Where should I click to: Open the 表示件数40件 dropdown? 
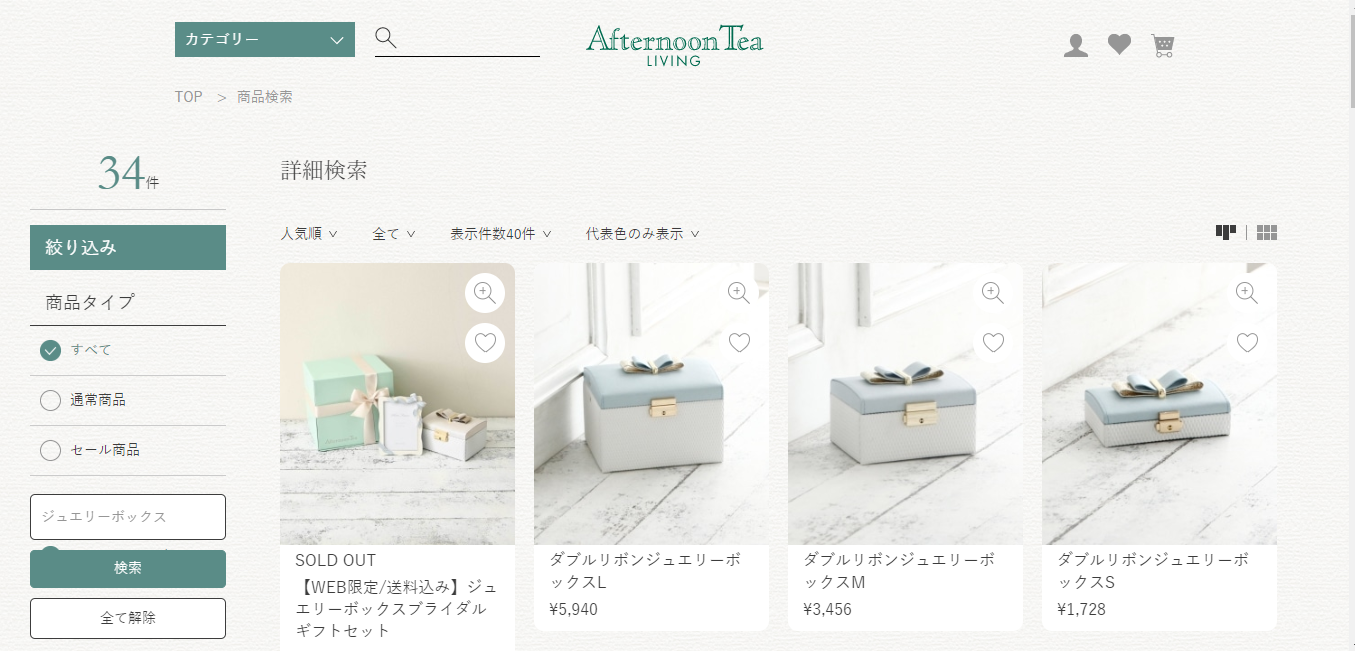tap(501, 234)
